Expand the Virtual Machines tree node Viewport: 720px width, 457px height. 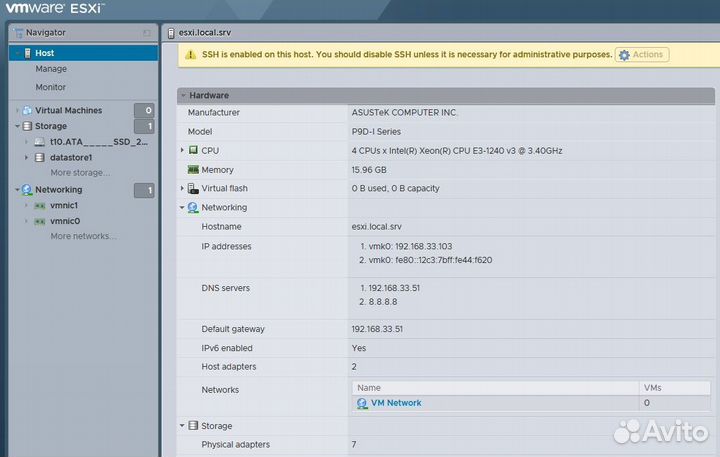(x=17, y=110)
